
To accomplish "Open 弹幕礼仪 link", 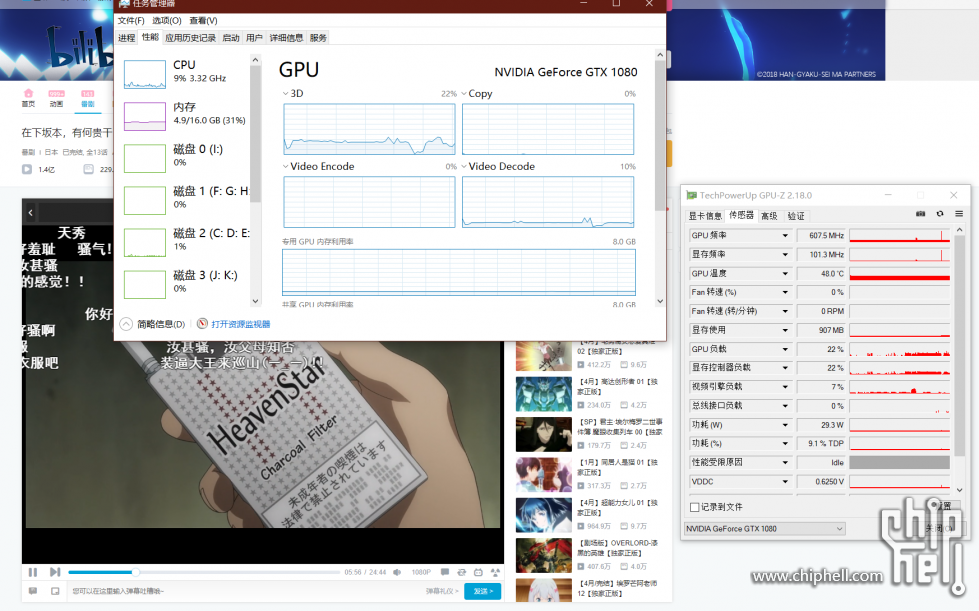I will click(x=442, y=591).
